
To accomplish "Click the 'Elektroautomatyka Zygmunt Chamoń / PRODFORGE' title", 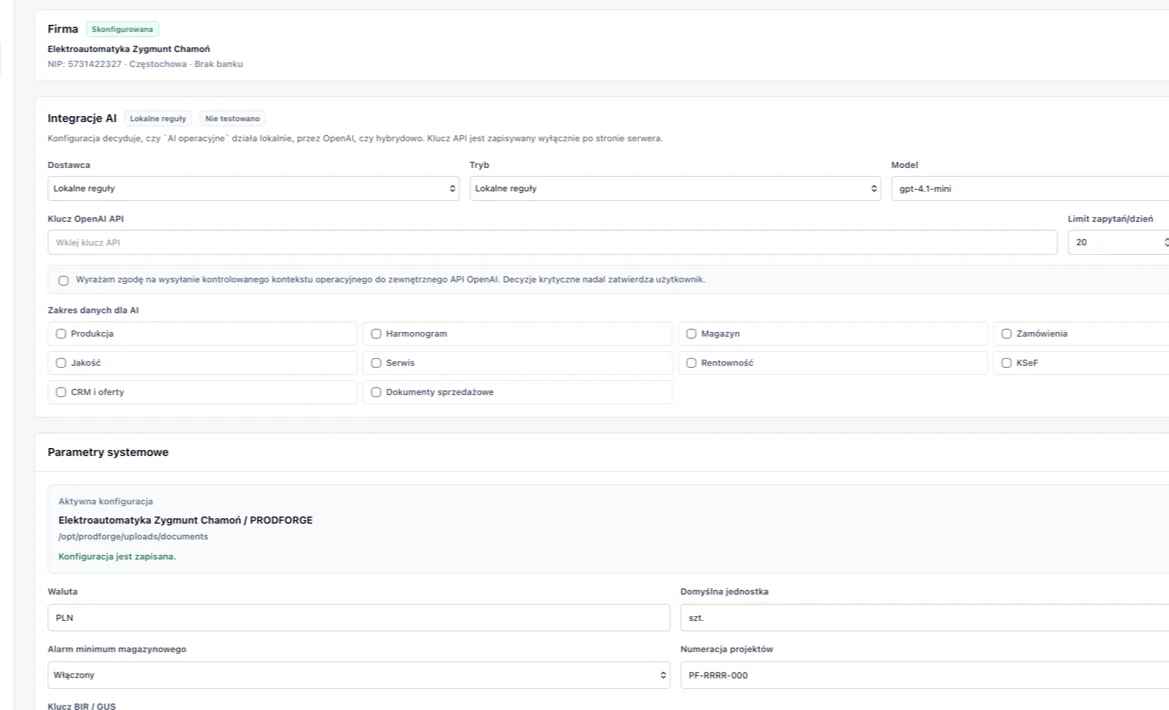I will 186,520.
